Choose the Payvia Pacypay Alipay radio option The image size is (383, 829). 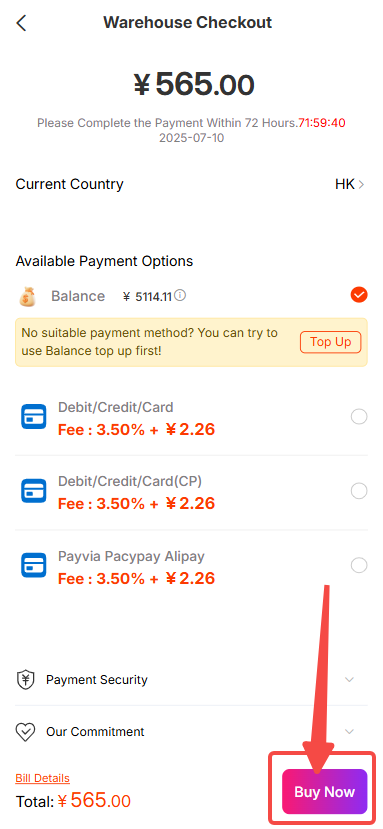[x=359, y=565]
